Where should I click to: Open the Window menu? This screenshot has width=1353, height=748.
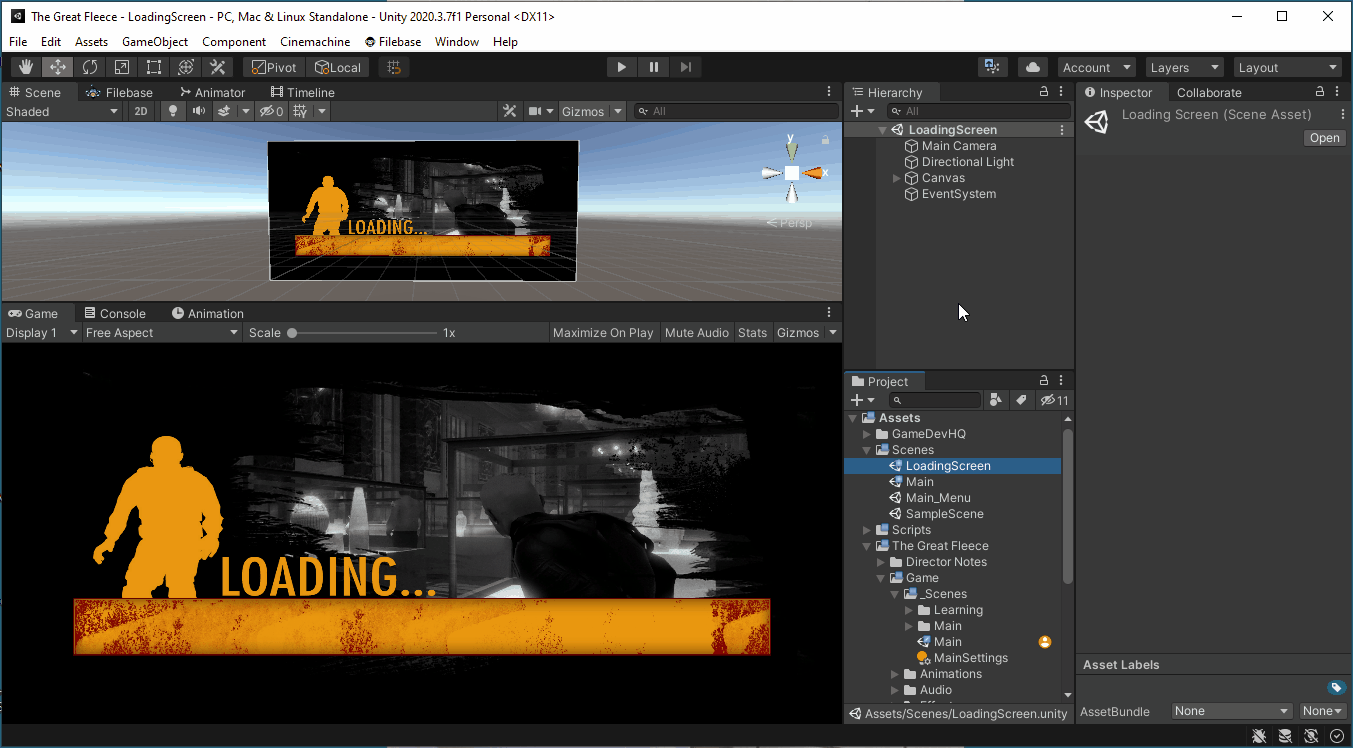pos(457,41)
